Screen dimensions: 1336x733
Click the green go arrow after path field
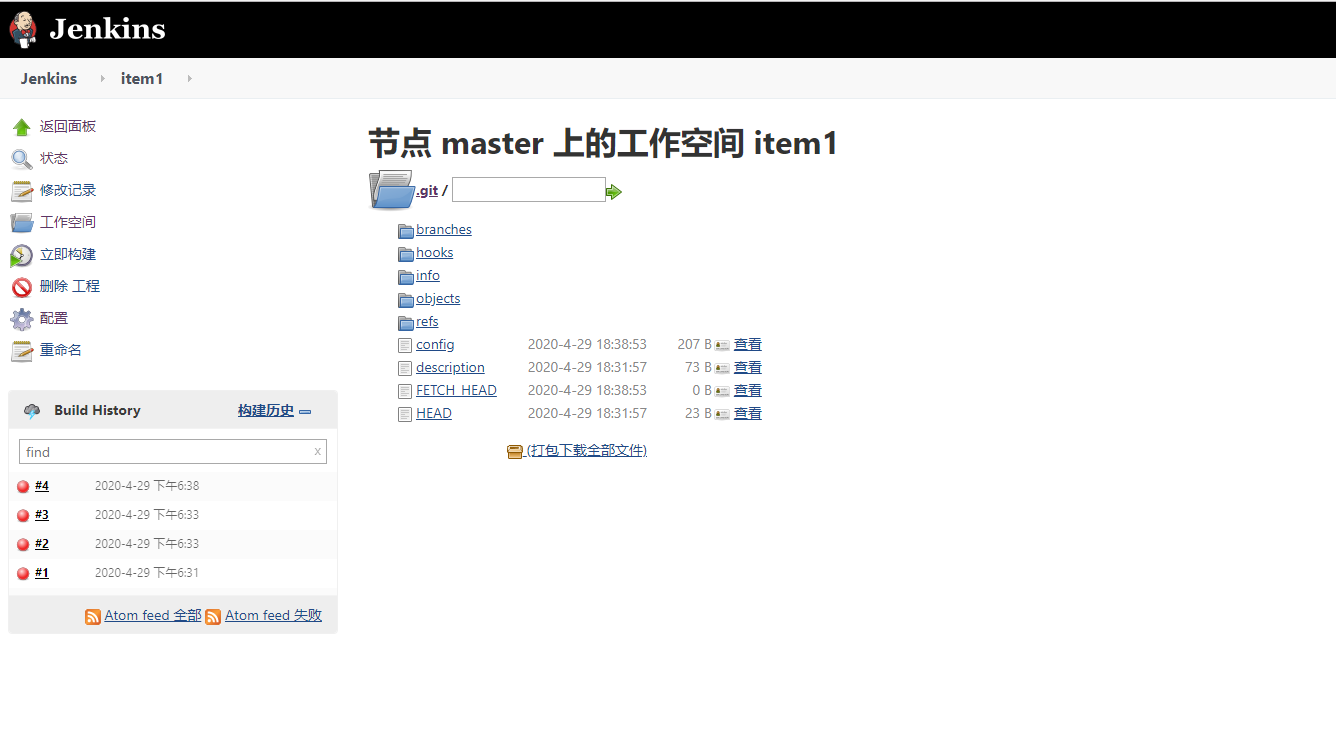pos(614,191)
